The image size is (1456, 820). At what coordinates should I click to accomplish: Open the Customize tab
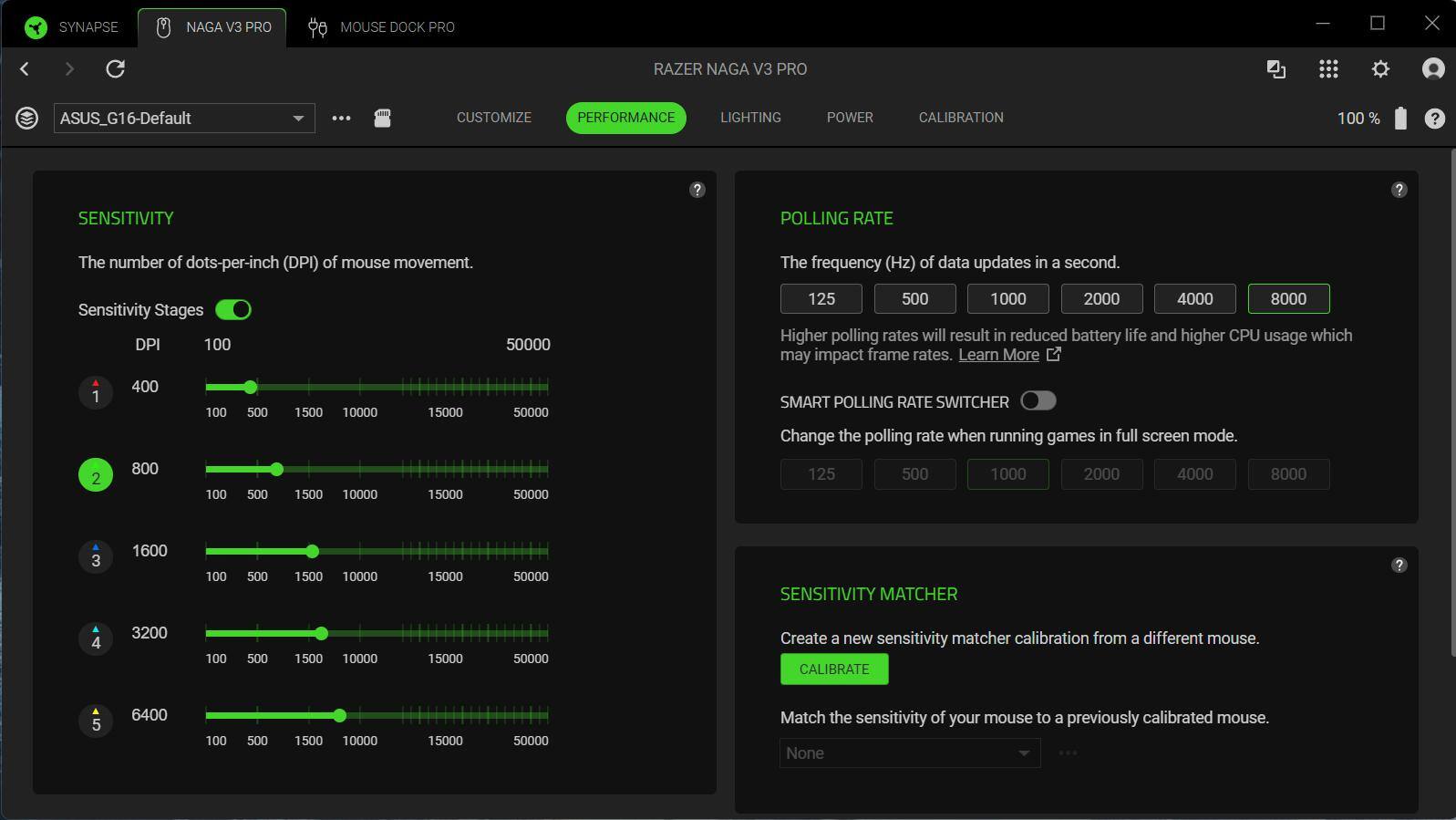click(x=494, y=118)
